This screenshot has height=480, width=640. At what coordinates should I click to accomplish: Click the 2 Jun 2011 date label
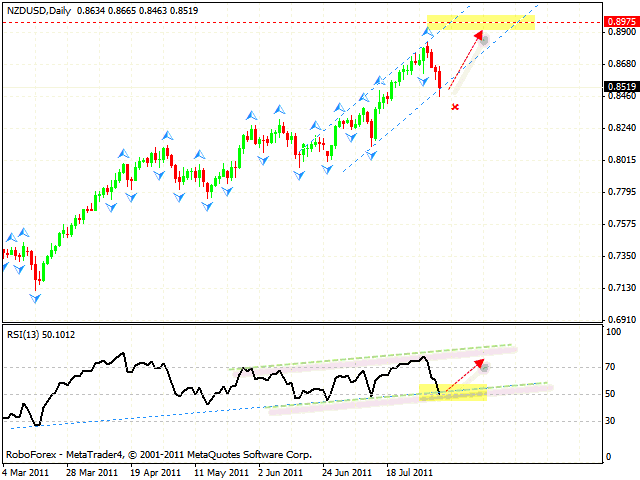tap(282, 470)
